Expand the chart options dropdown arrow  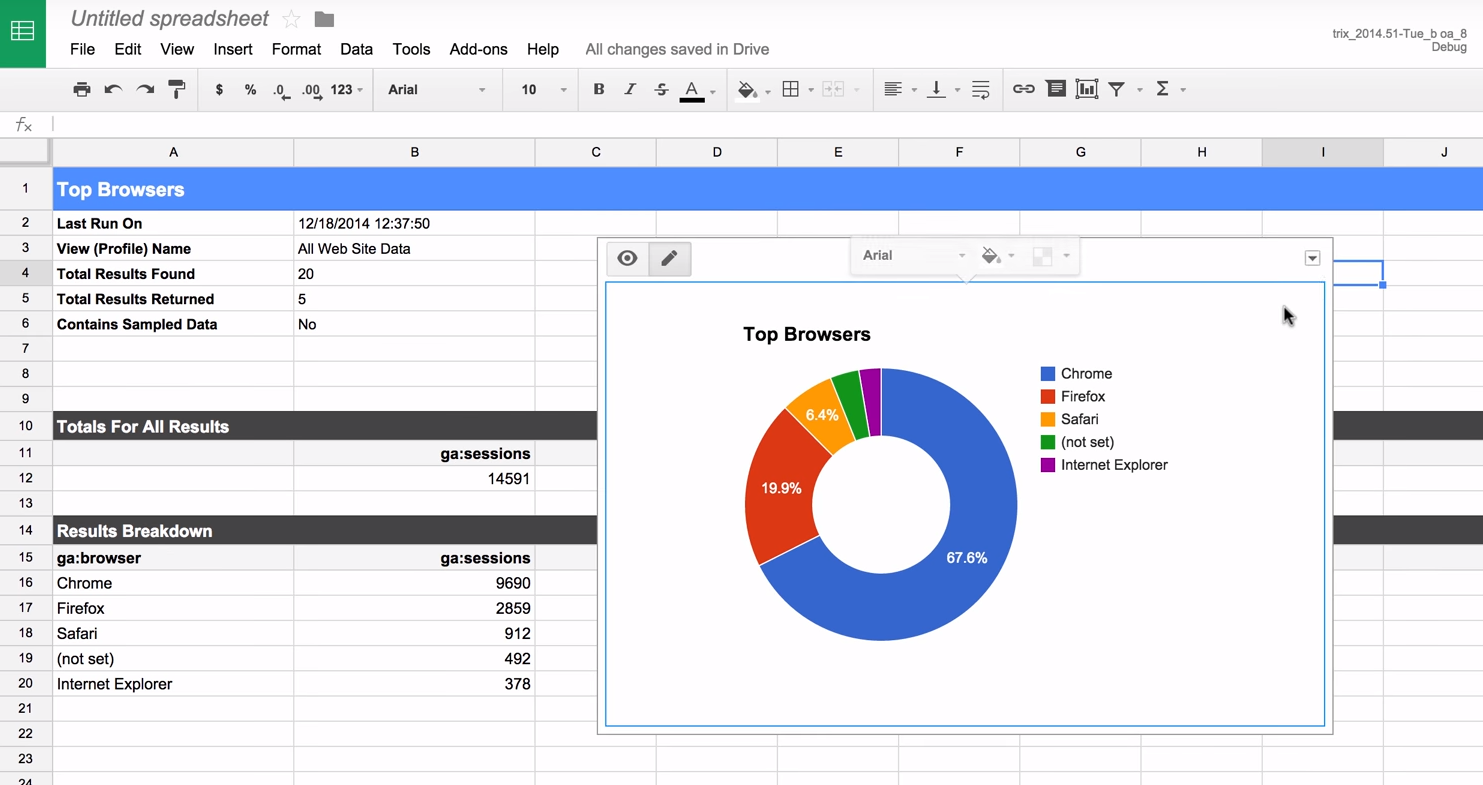pos(1312,258)
